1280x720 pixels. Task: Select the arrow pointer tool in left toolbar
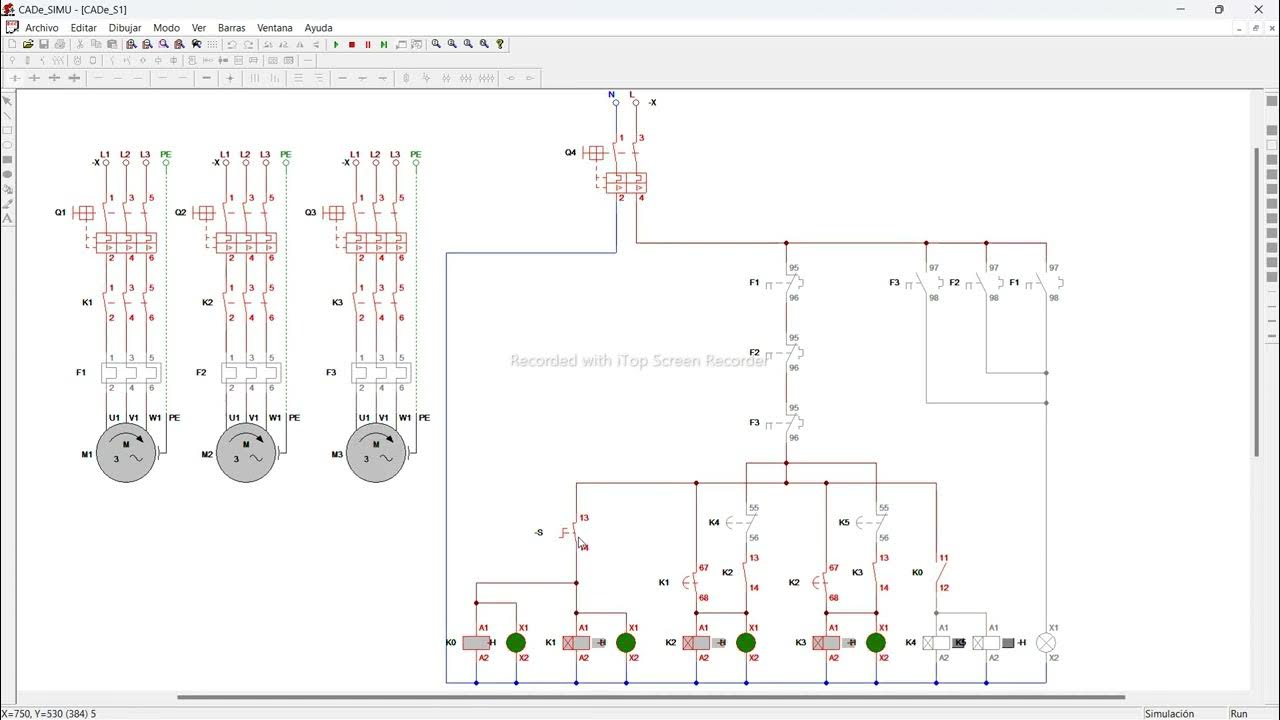(x=7, y=101)
